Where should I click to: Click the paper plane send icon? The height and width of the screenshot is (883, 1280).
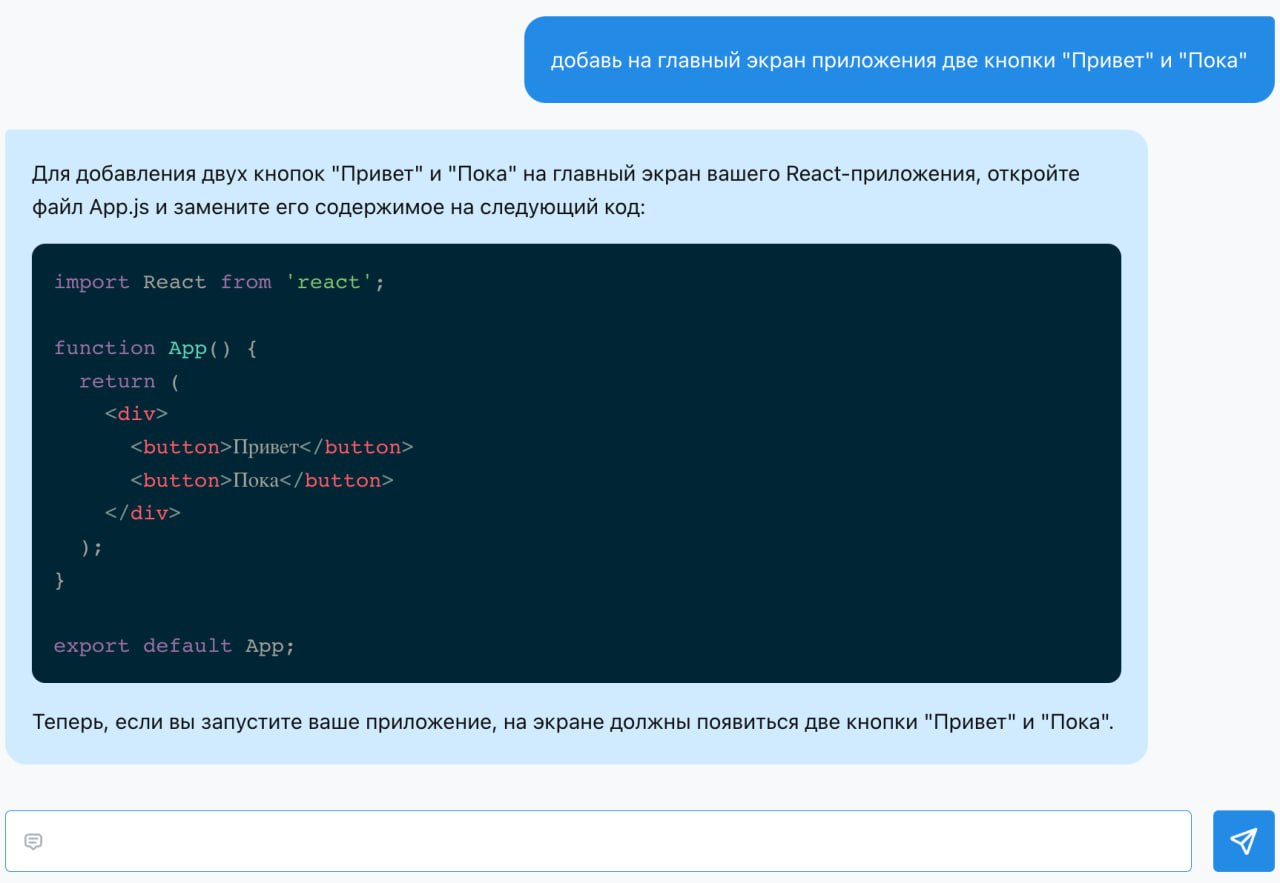[1243, 841]
